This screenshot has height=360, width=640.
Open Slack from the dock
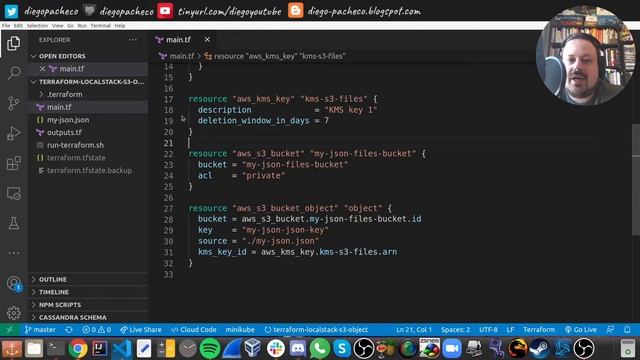click(x=276, y=349)
